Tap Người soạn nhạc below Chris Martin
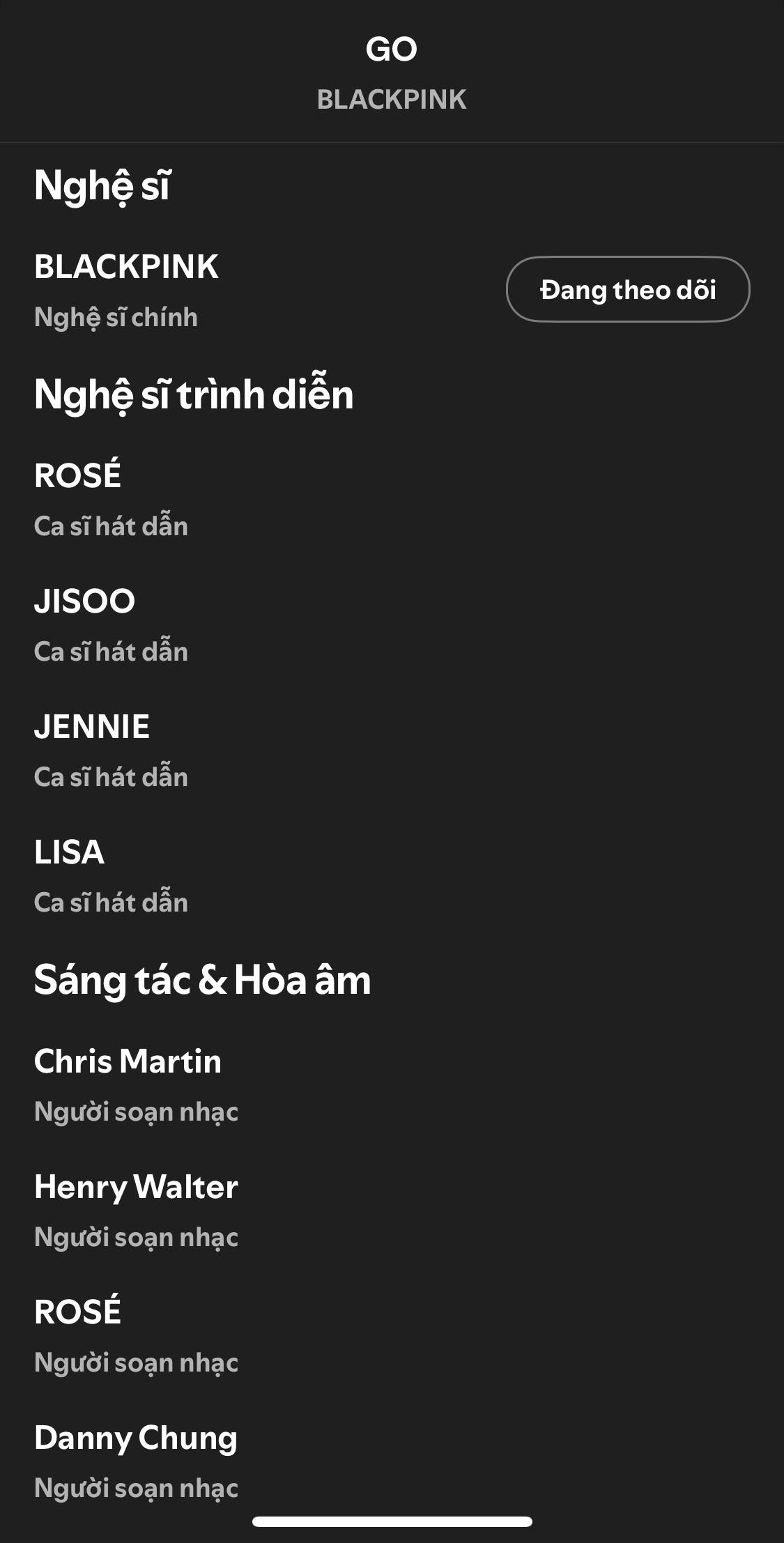784x1543 pixels. [137, 1112]
